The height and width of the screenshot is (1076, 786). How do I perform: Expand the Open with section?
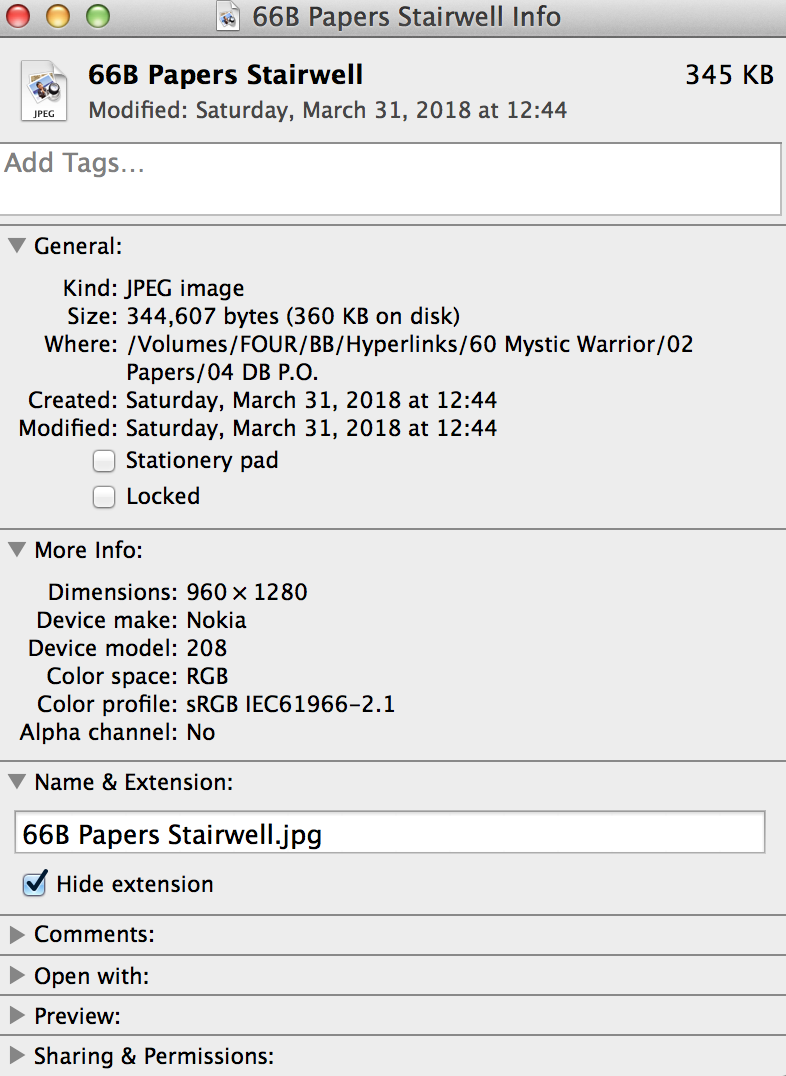(x=17, y=975)
